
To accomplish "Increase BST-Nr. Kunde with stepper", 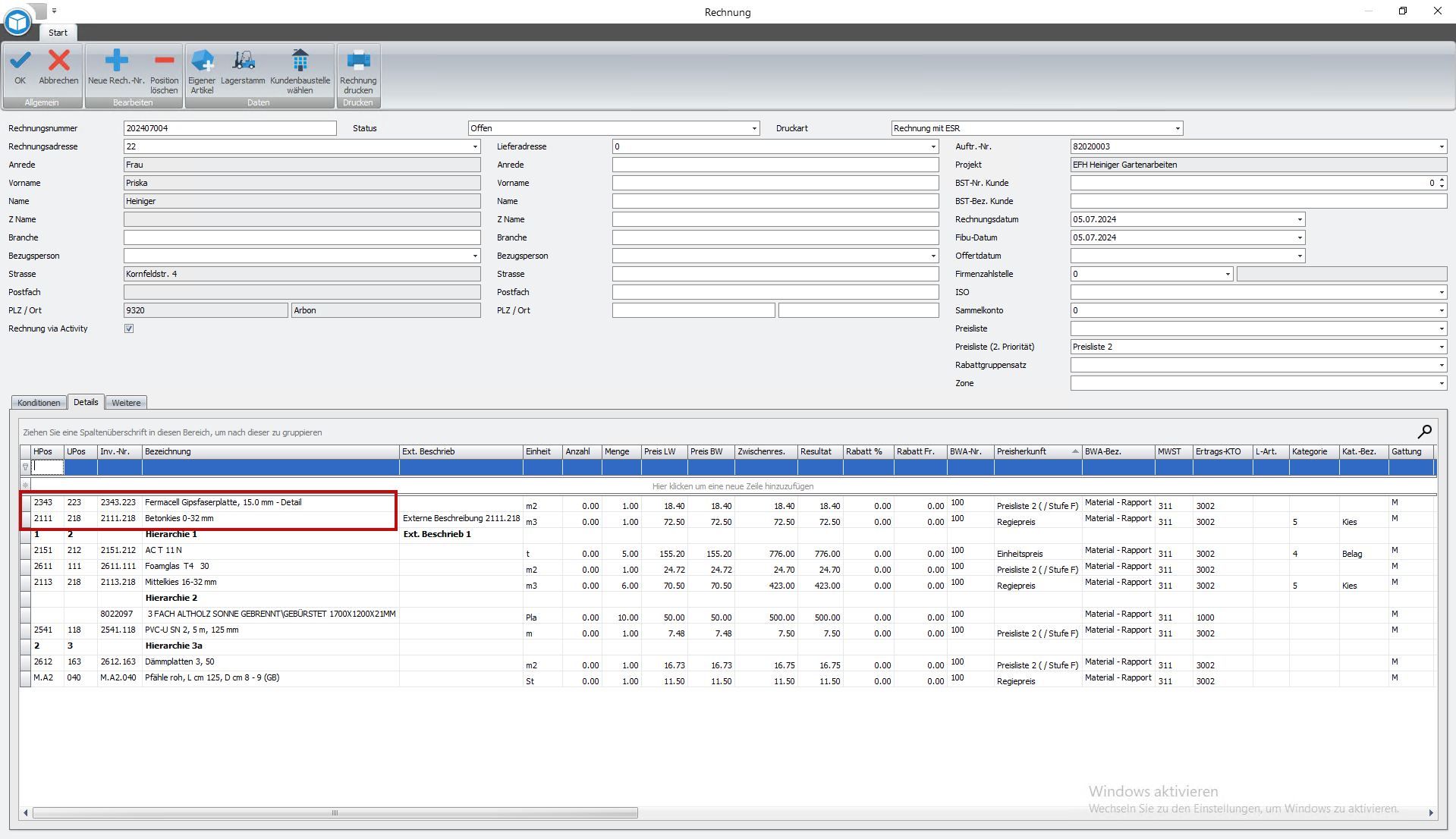I will [1442, 180].
